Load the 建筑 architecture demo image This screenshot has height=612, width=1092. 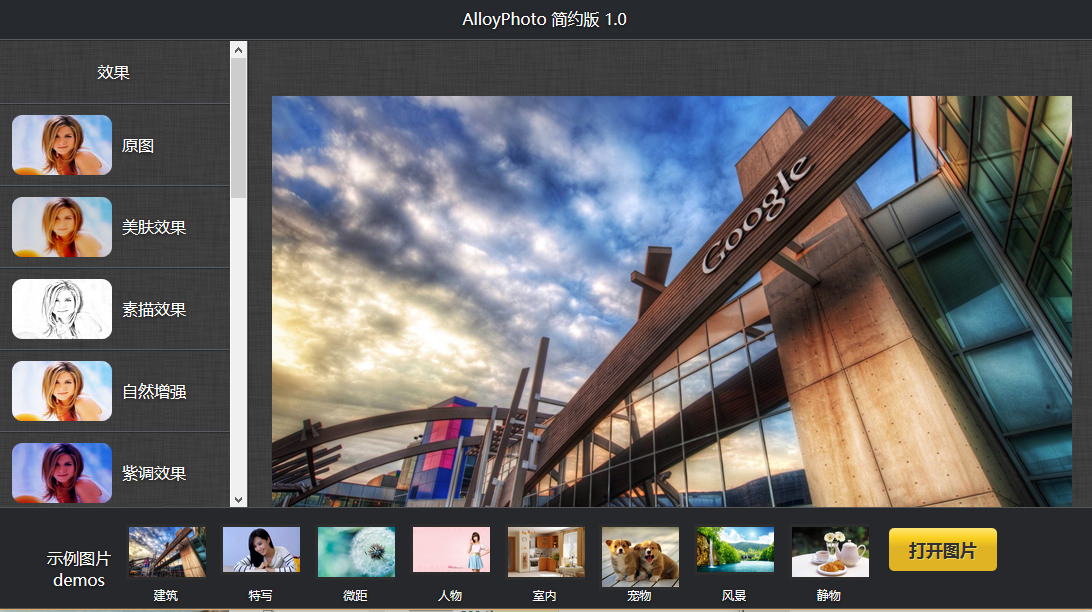[x=167, y=552]
